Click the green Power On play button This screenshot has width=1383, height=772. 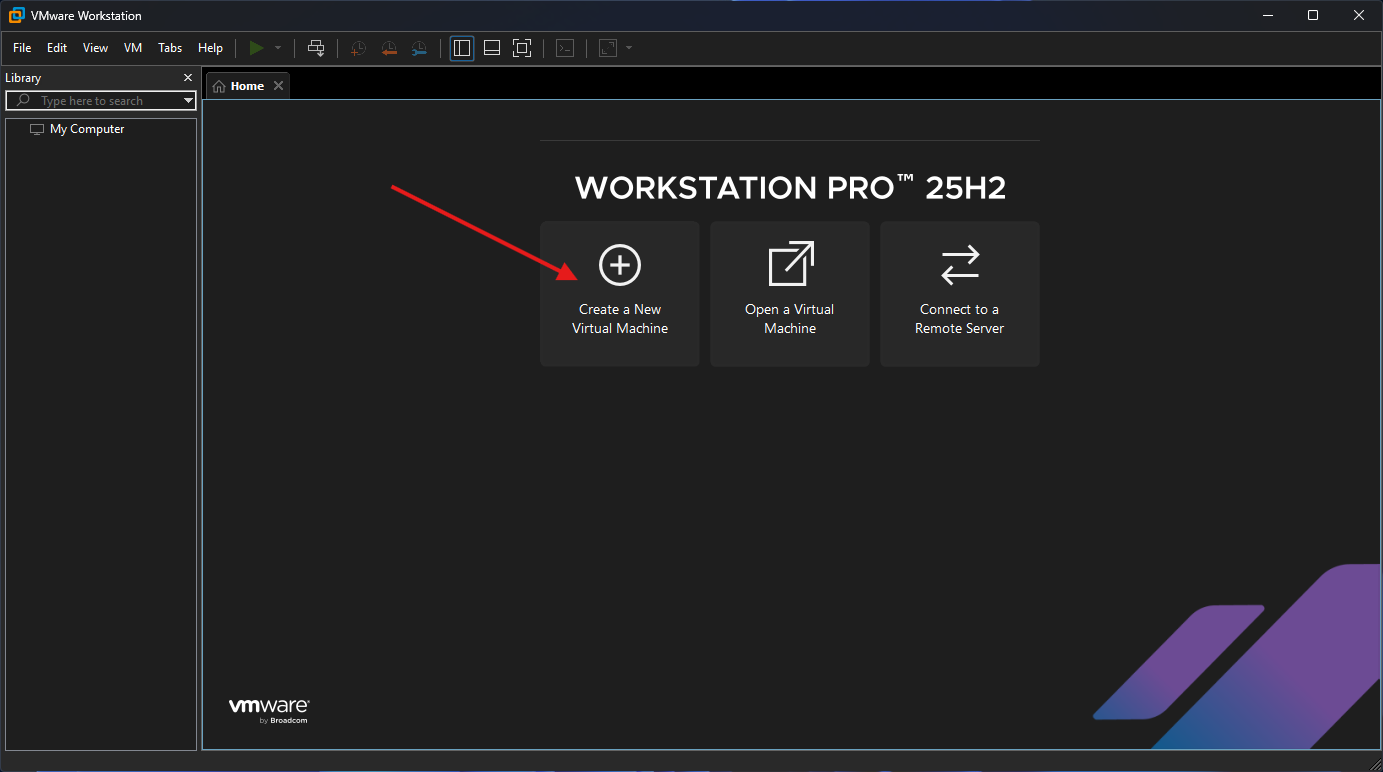click(x=257, y=48)
